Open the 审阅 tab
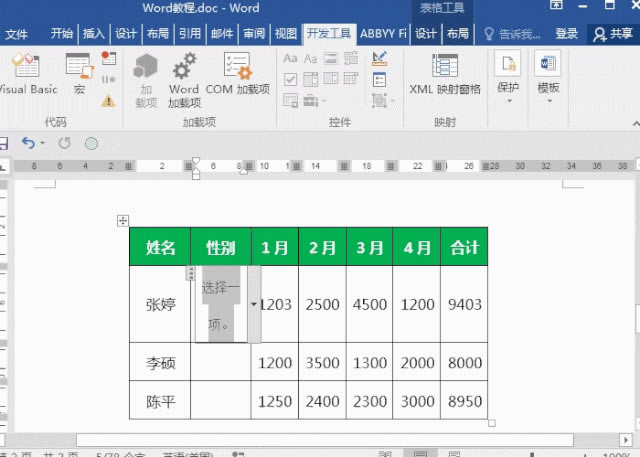The image size is (640, 457). tap(254, 33)
